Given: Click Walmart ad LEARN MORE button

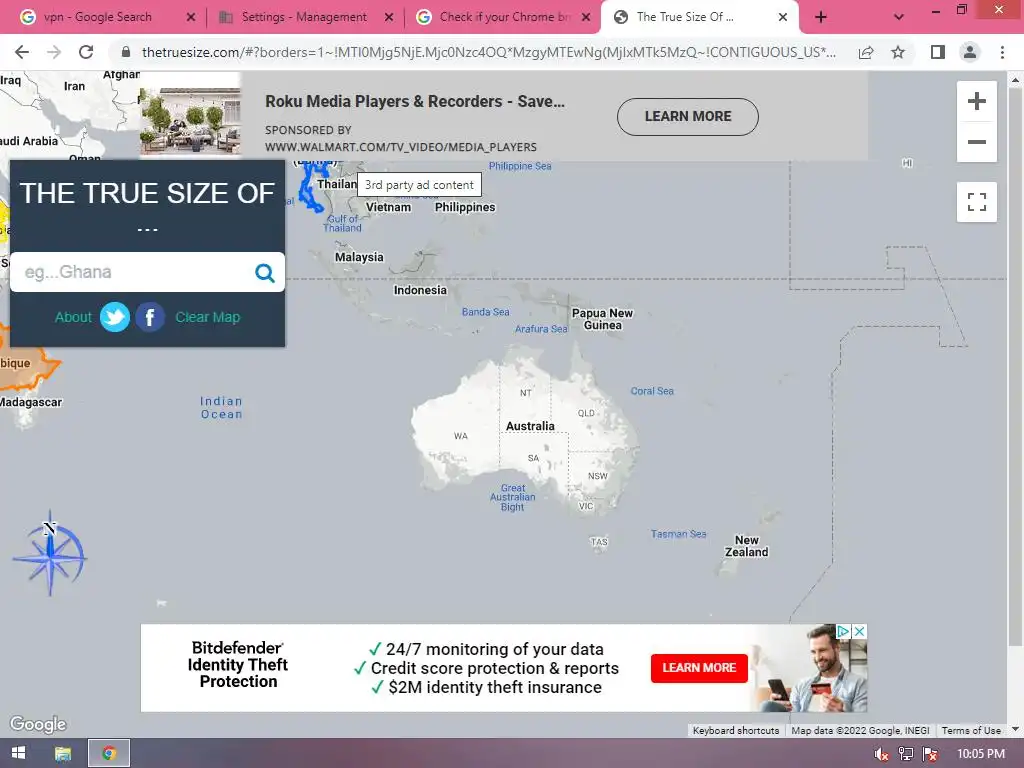Looking at the screenshot, I should 688,116.
